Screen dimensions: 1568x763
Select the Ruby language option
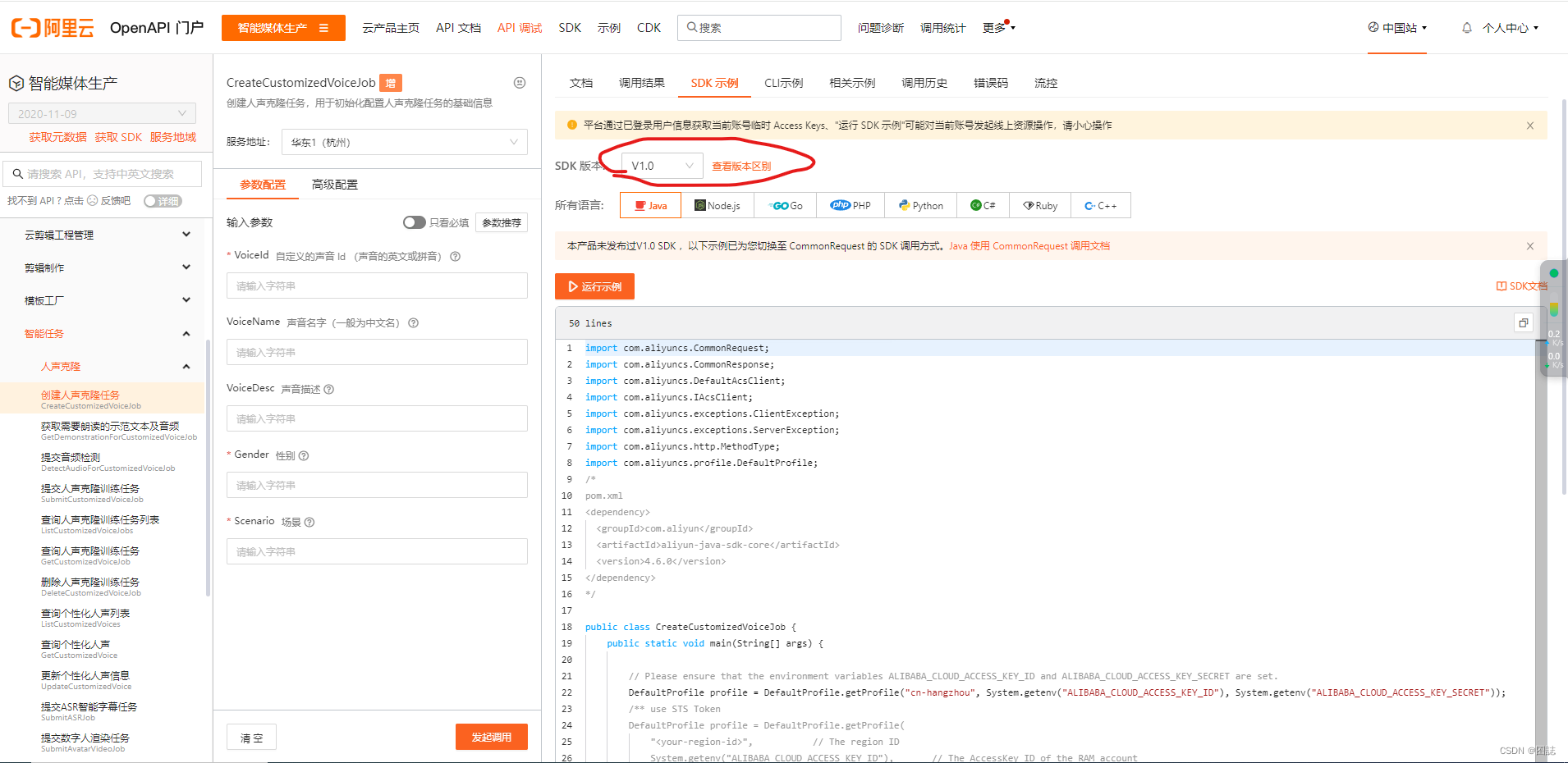click(1040, 205)
